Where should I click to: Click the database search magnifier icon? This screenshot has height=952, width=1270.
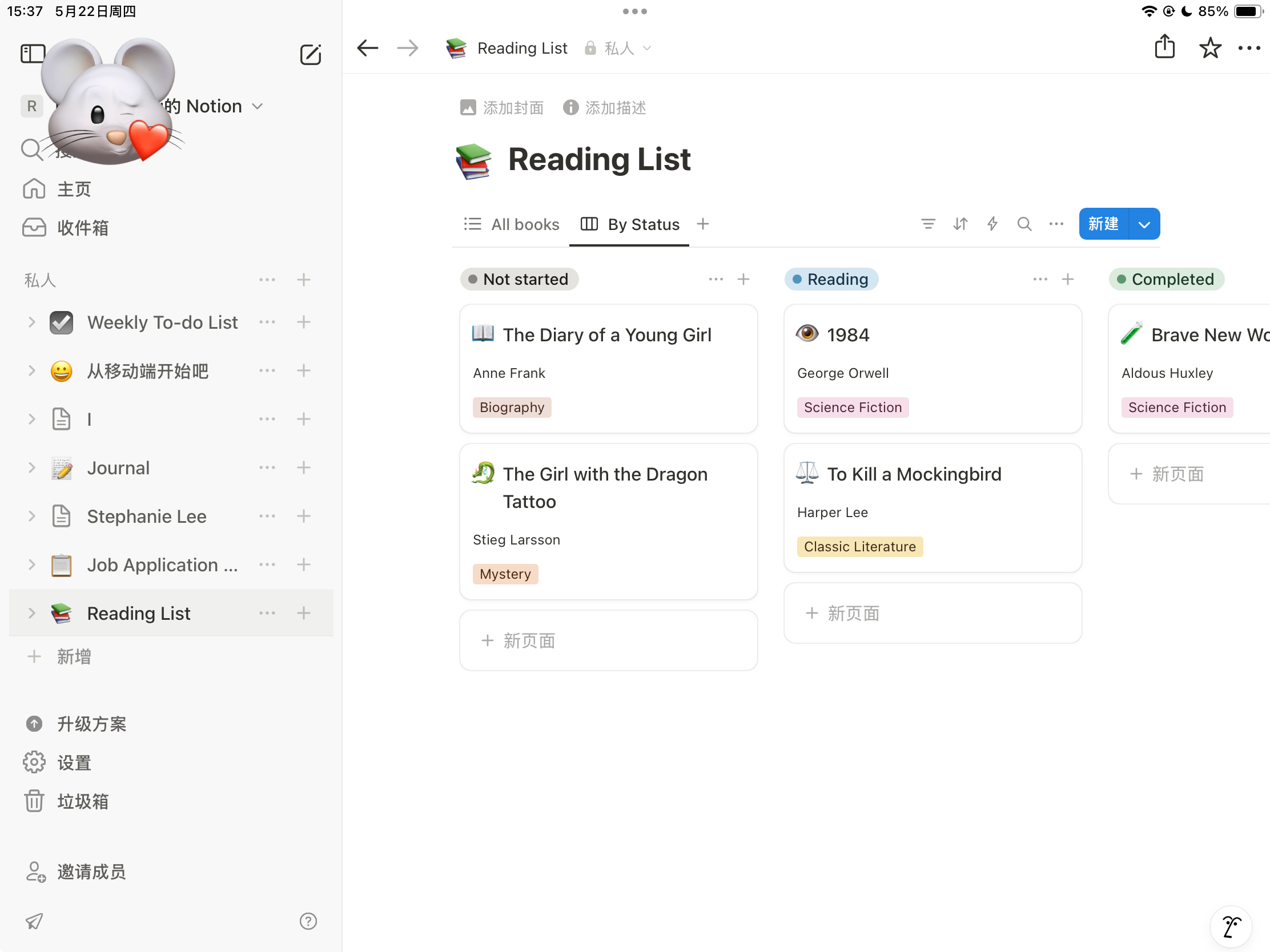1024,224
